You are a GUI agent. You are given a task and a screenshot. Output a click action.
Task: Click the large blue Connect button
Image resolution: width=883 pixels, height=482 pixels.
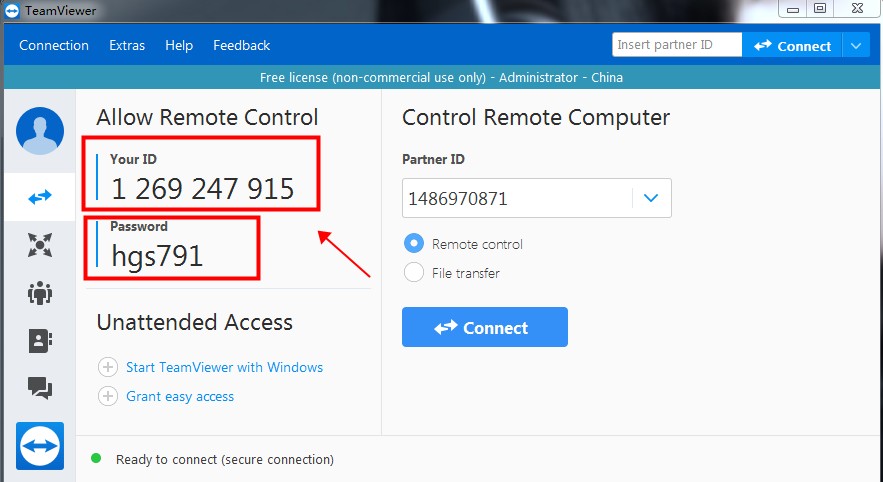pyautogui.click(x=485, y=327)
